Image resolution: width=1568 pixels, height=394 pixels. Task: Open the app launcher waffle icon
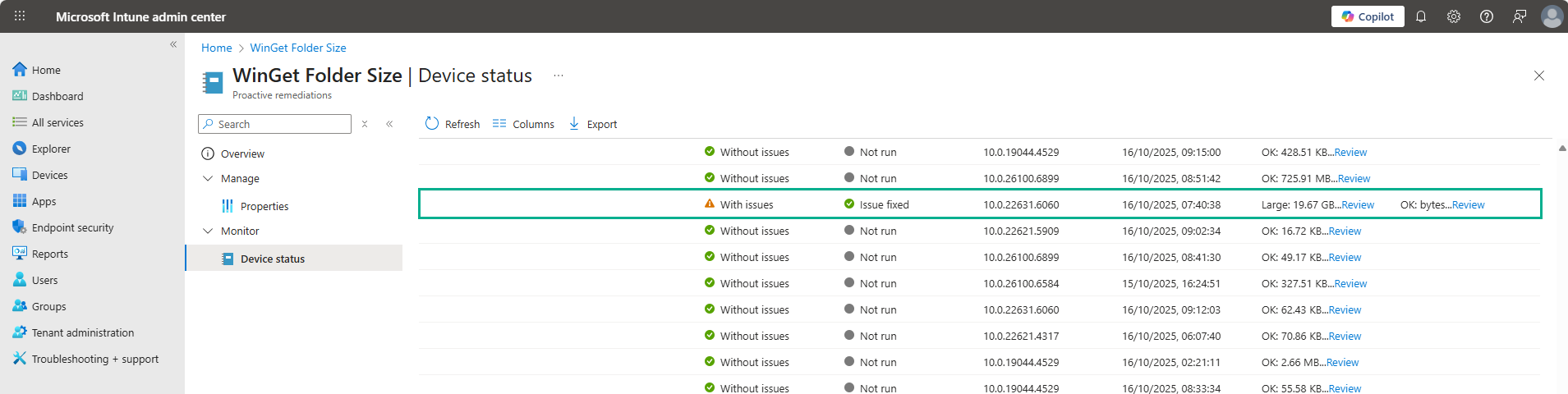(20, 16)
